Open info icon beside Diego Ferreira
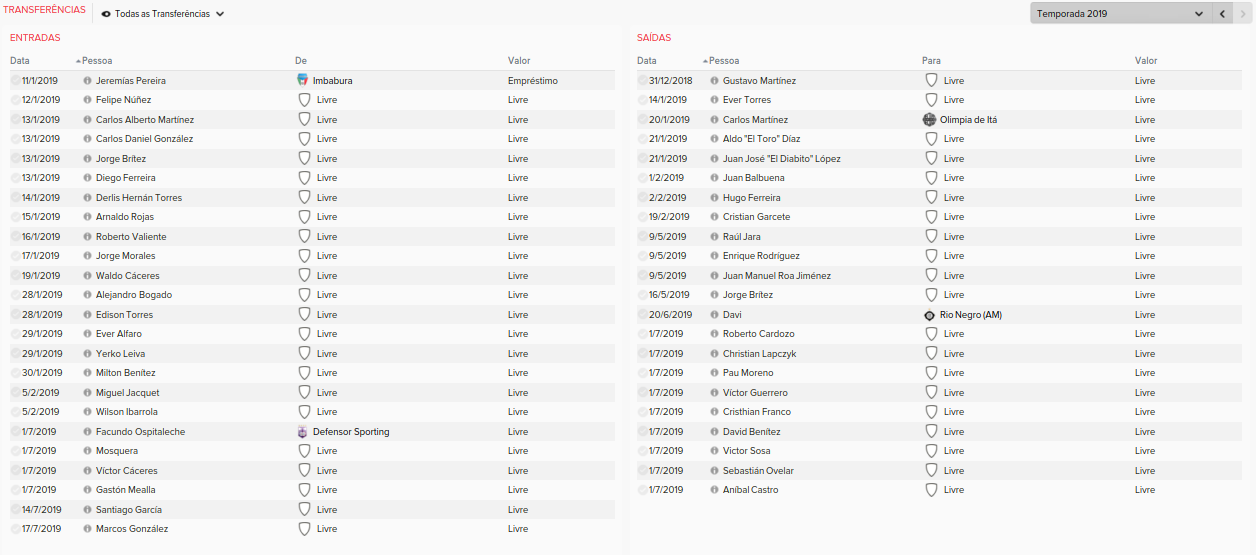Screen dimensions: 1256x555 [87, 178]
